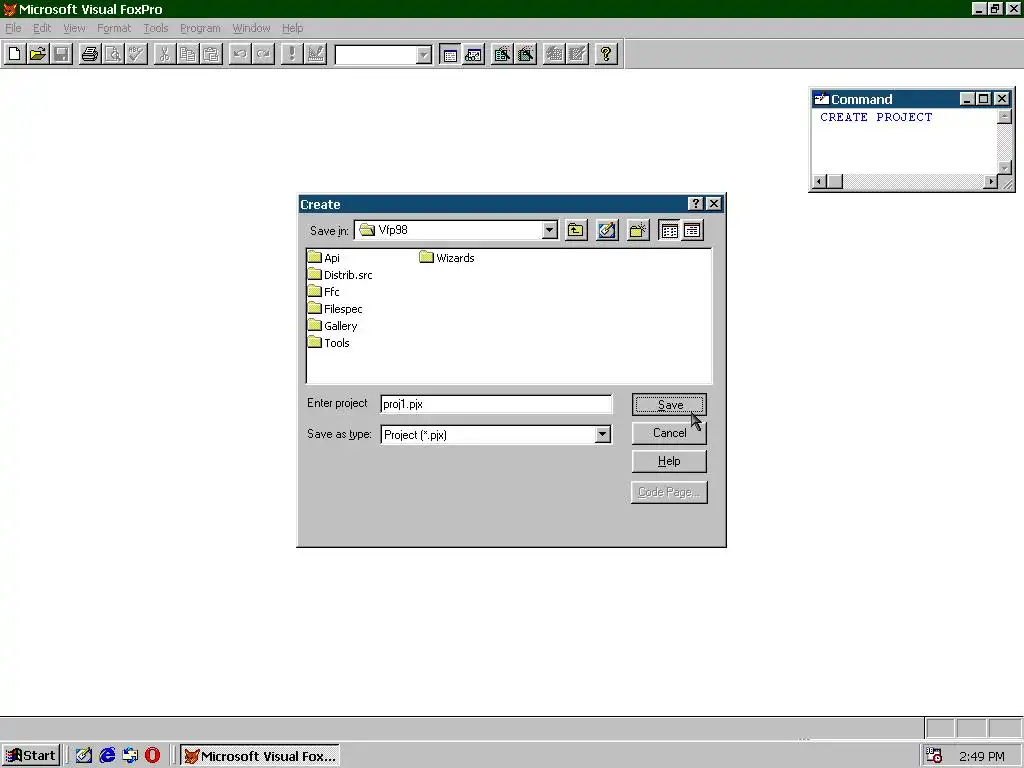Click the View Desktop icon in Create dialog
Viewport: 1024px width, 768px height.
[607, 230]
